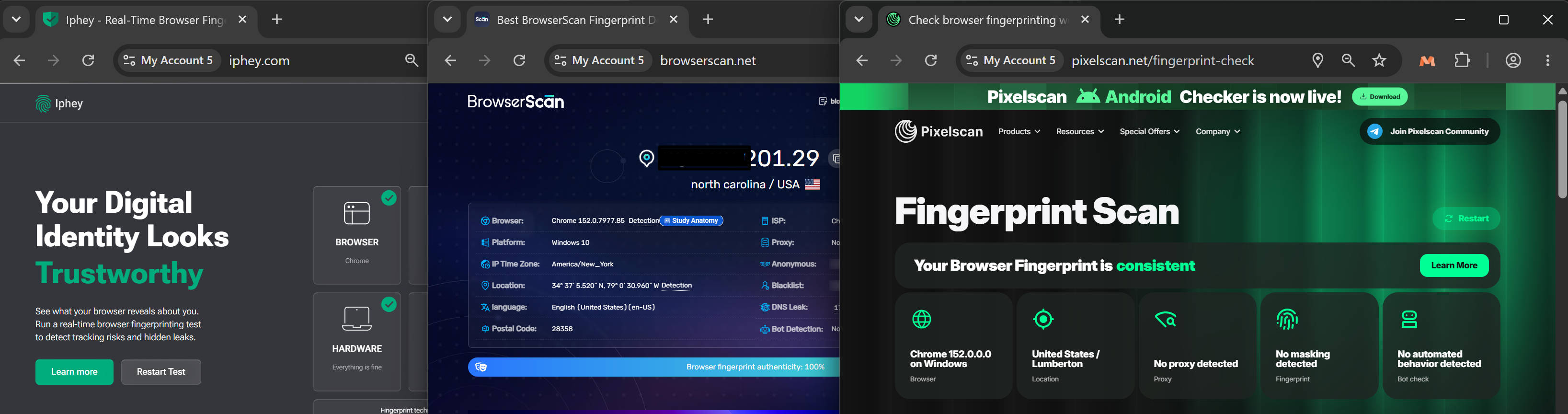Open the profile avatar icon in Chrome

pyautogui.click(x=1514, y=60)
